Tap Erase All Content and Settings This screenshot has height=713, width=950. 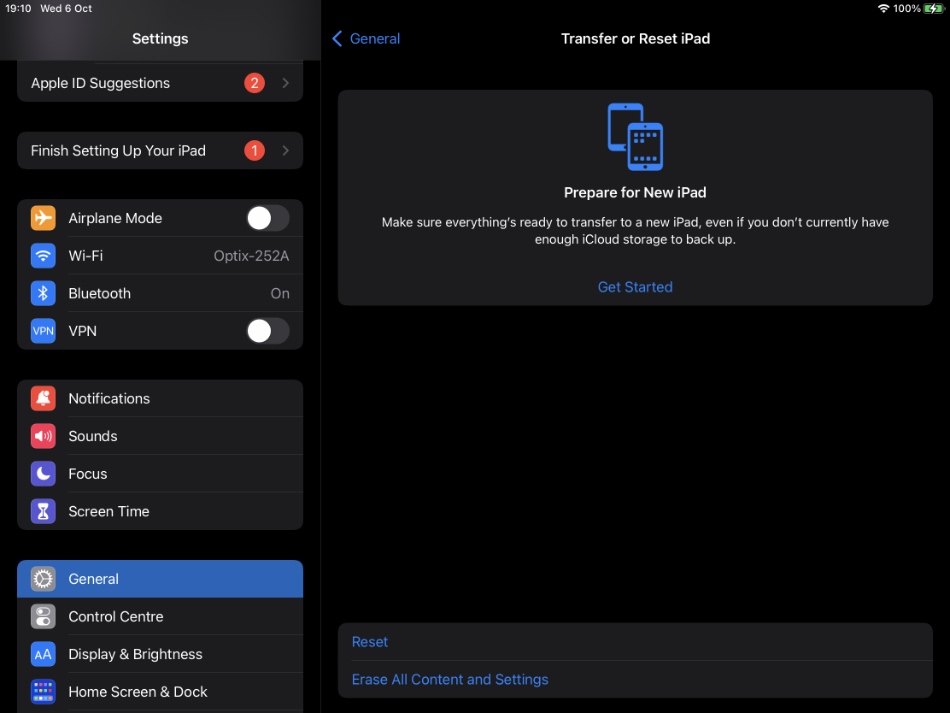[x=635, y=680]
